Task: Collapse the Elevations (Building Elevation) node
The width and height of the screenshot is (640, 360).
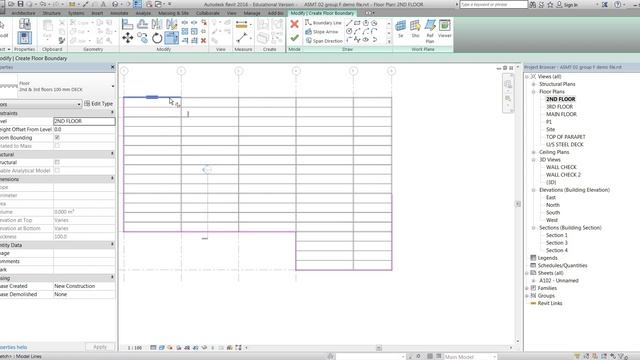Action: click(533, 190)
